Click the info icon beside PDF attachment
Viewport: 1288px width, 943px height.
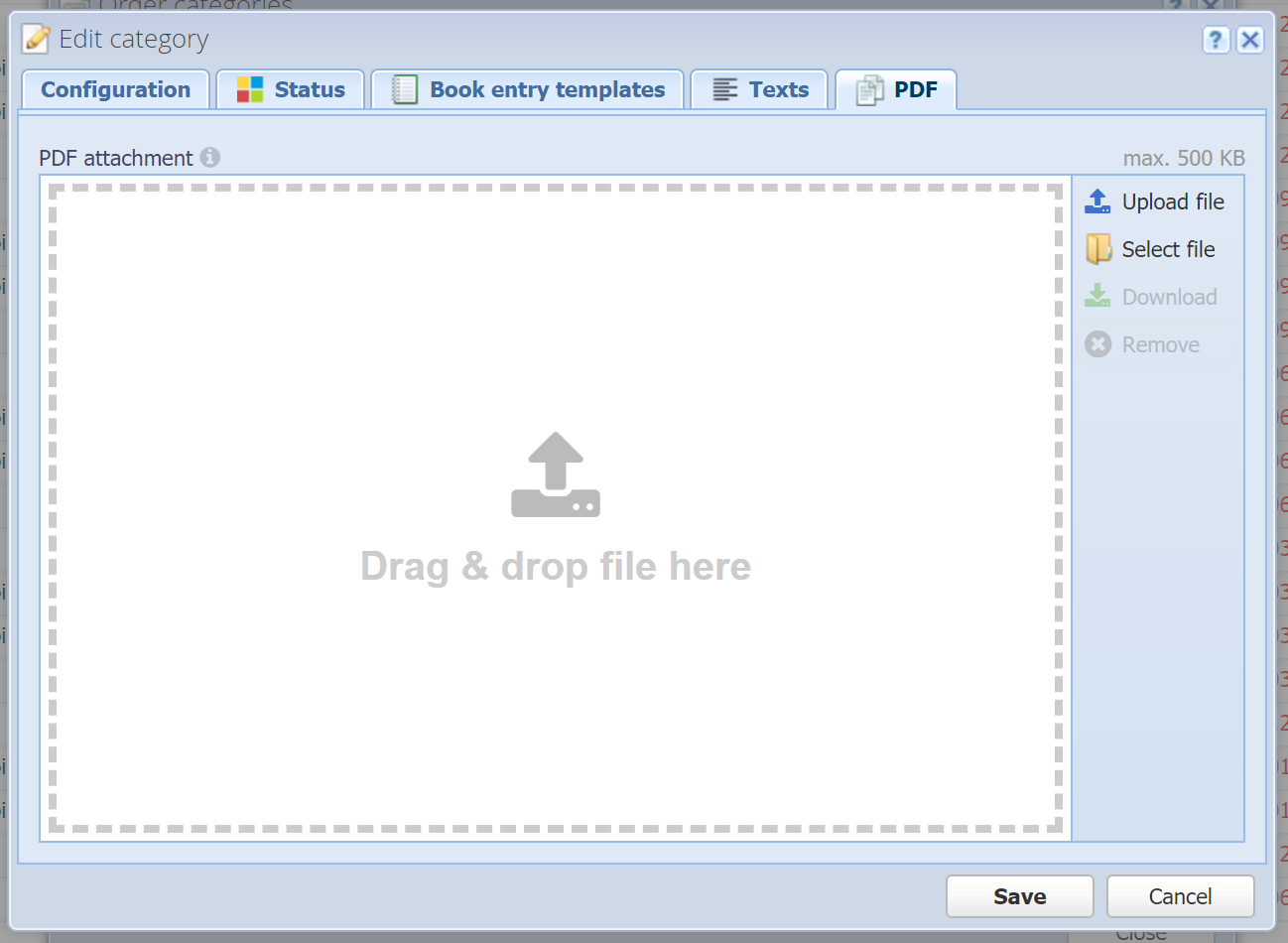(x=209, y=157)
